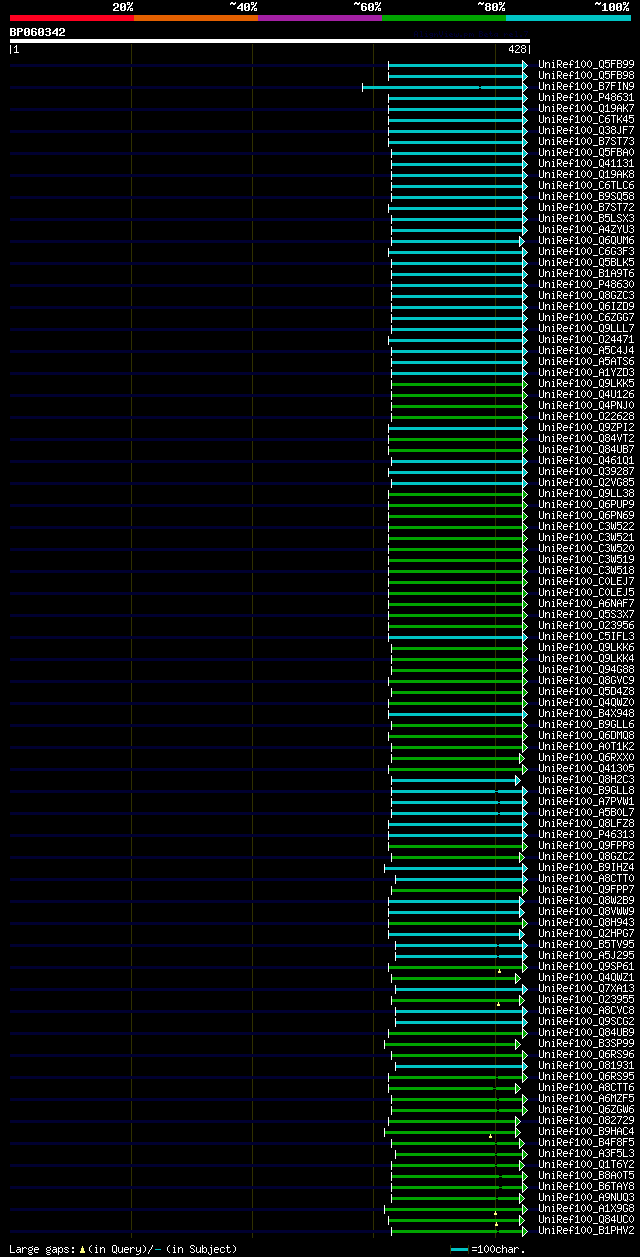This screenshot has width=640, height=1257.
Task: Select hit UniRef100_A5C4J4
Action: coord(586,351)
